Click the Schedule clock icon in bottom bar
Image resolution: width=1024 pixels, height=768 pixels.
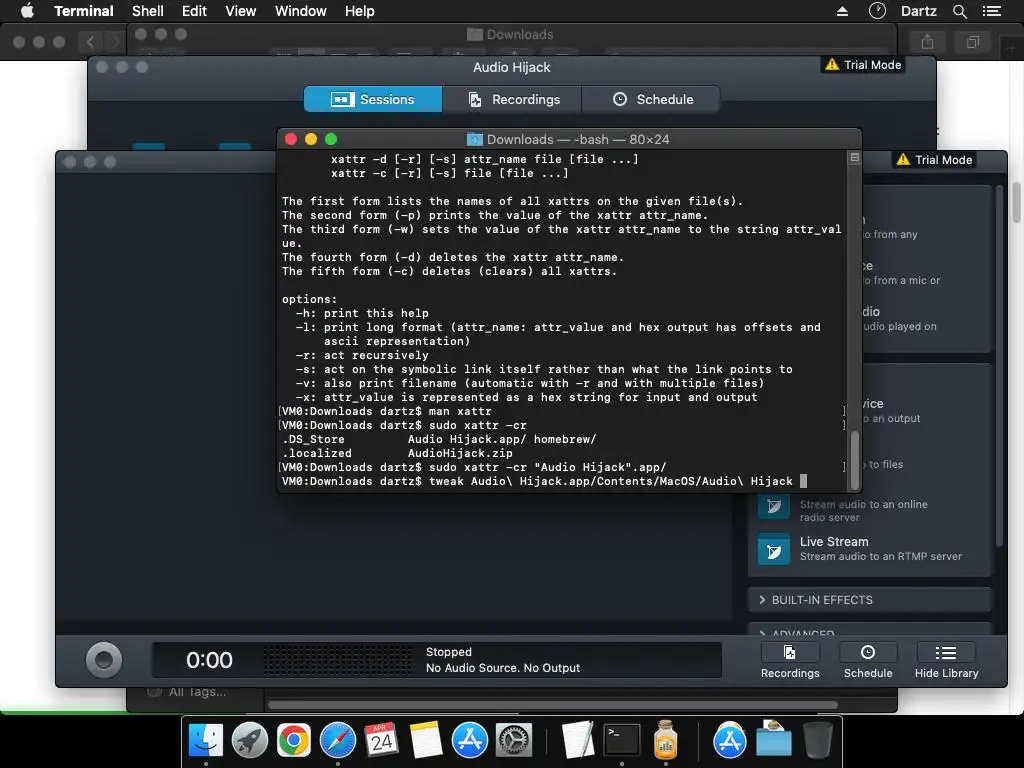point(868,652)
